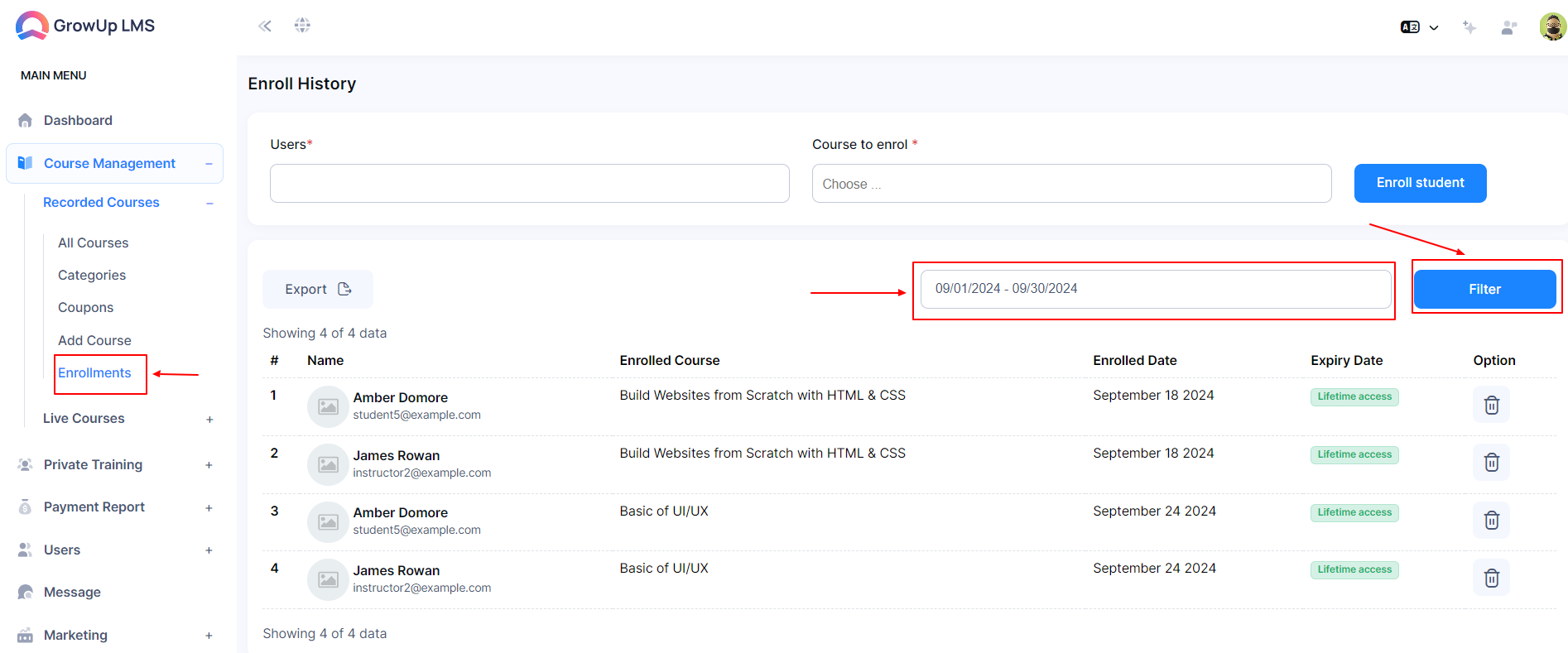The width and height of the screenshot is (1568, 653).
Task: Click the GrowUp LMS logo
Action: pos(85,26)
